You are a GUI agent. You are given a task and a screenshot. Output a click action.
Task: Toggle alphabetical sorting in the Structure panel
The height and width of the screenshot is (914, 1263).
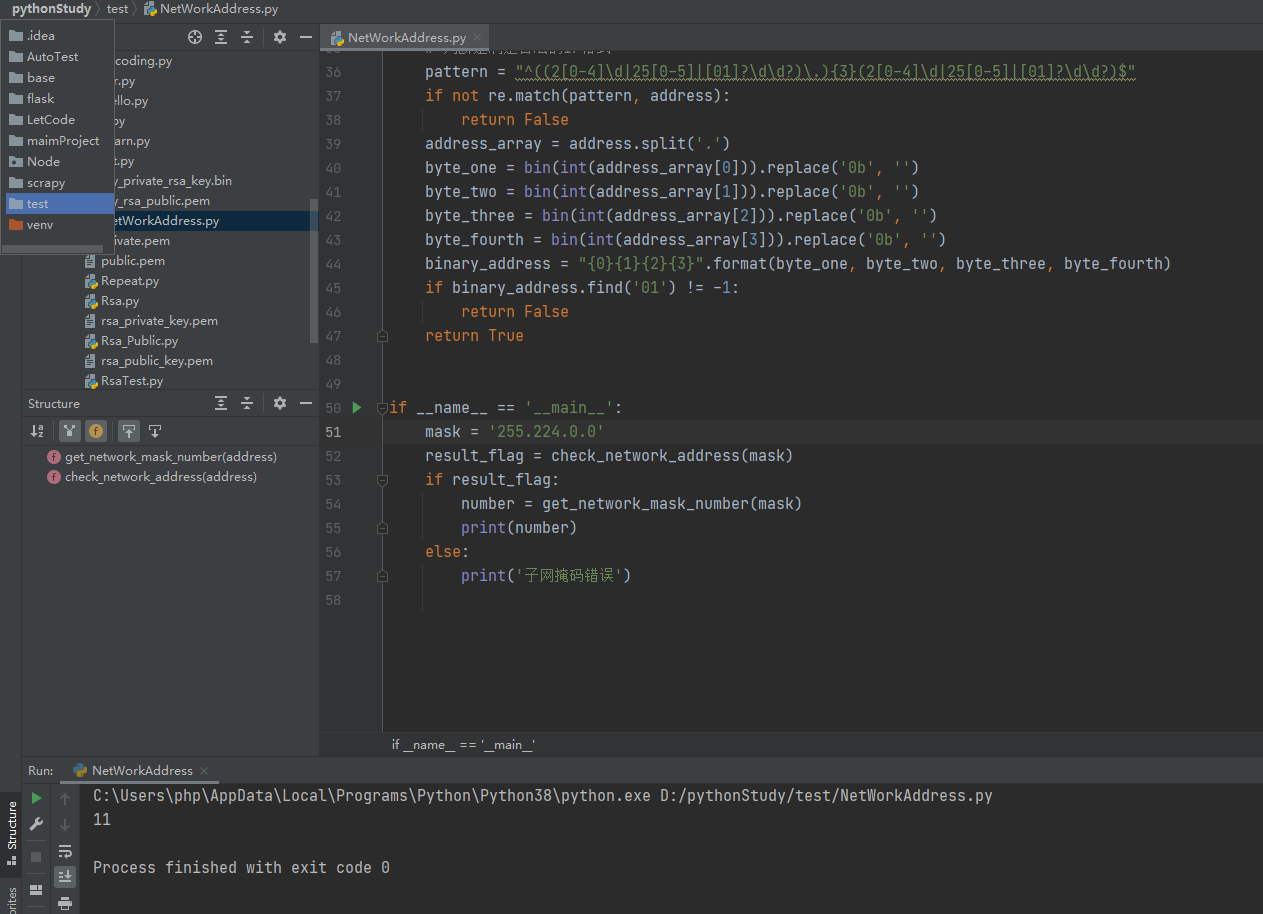[38, 430]
